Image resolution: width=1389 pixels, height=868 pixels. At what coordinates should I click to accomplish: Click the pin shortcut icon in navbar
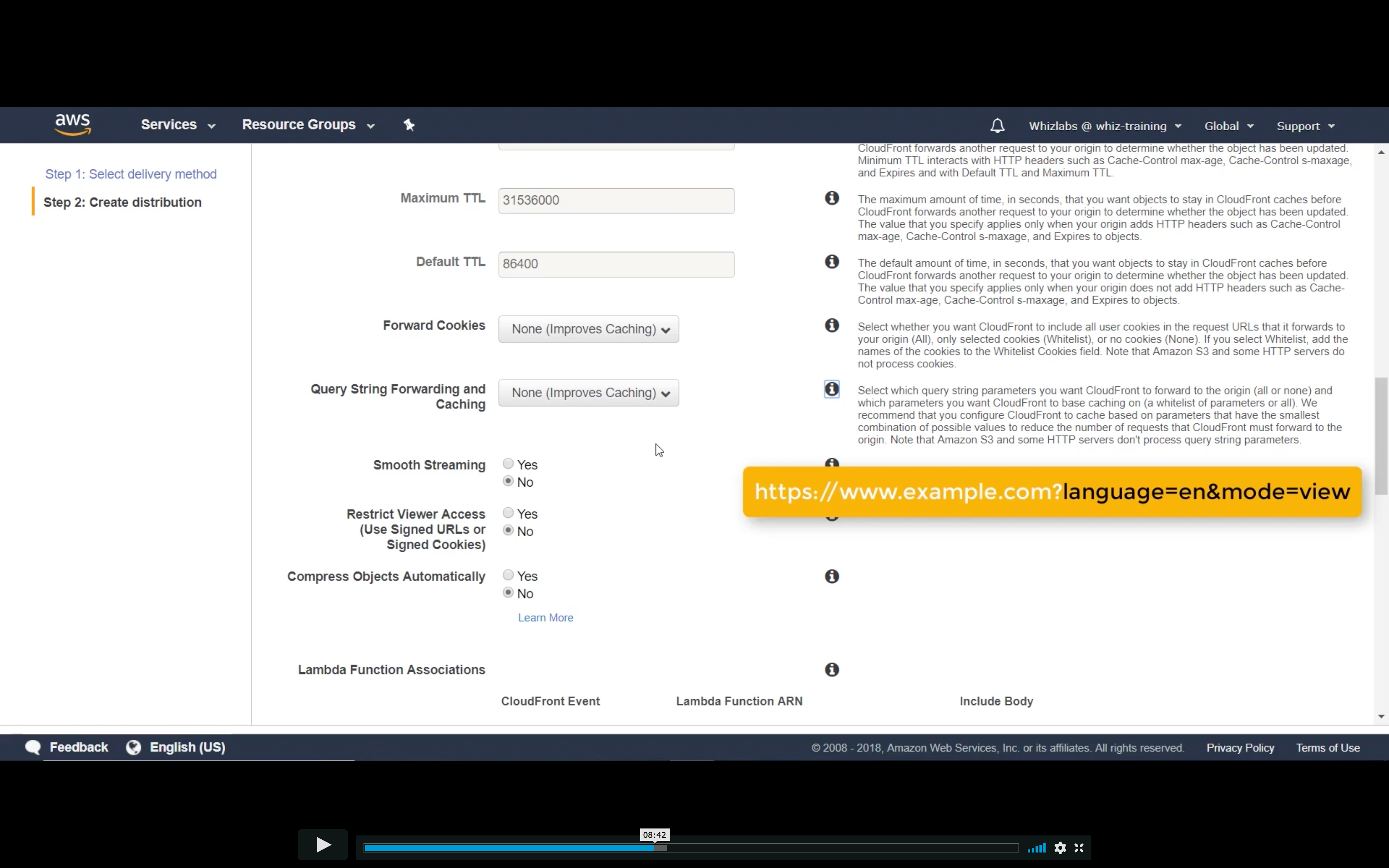coord(408,124)
